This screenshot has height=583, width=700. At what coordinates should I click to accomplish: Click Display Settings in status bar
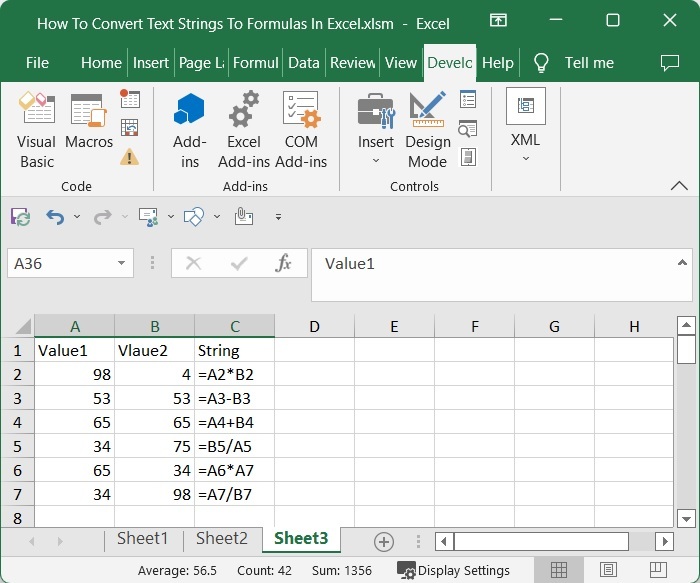454,571
